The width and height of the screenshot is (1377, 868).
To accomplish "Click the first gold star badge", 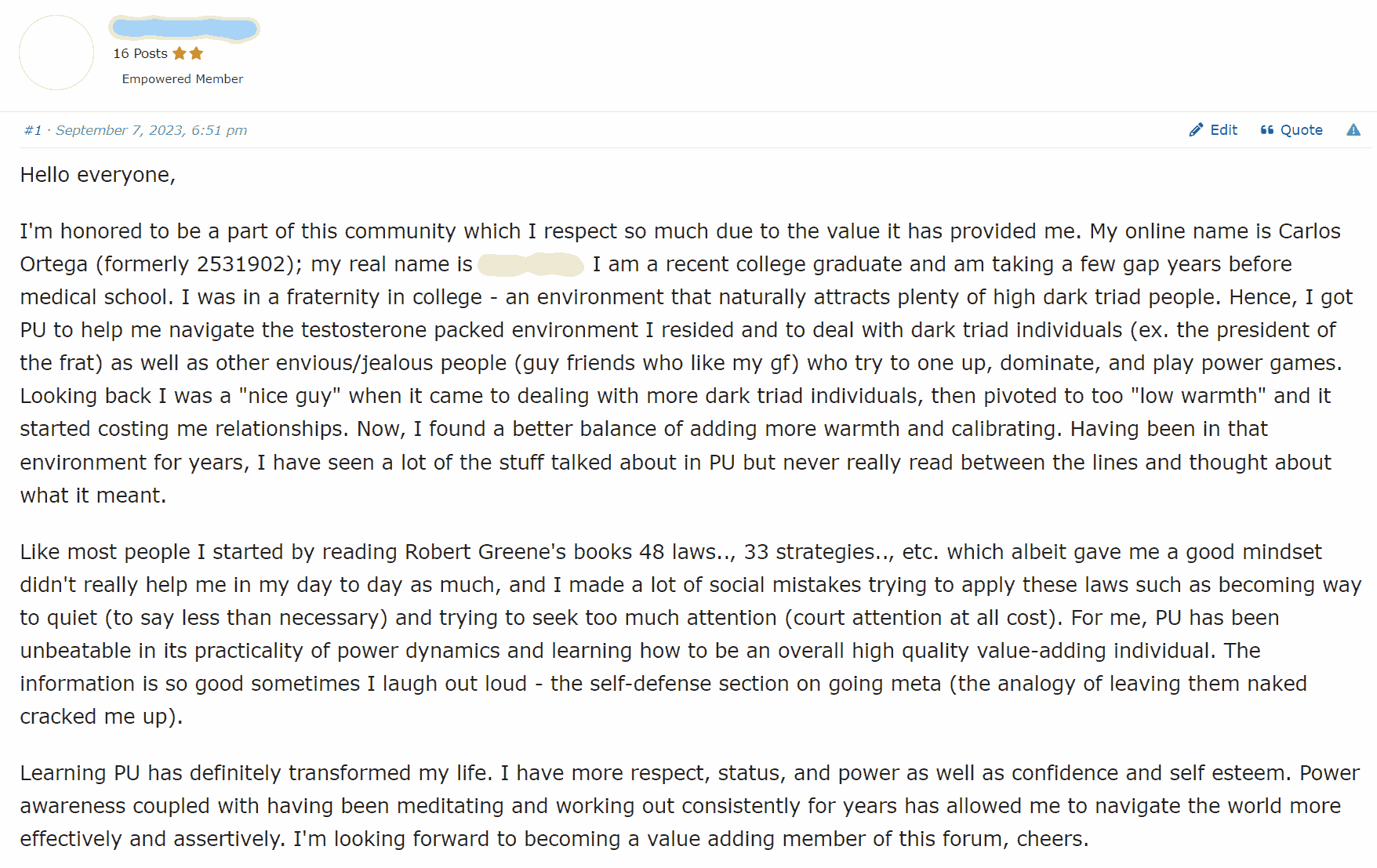I will click(x=180, y=53).
